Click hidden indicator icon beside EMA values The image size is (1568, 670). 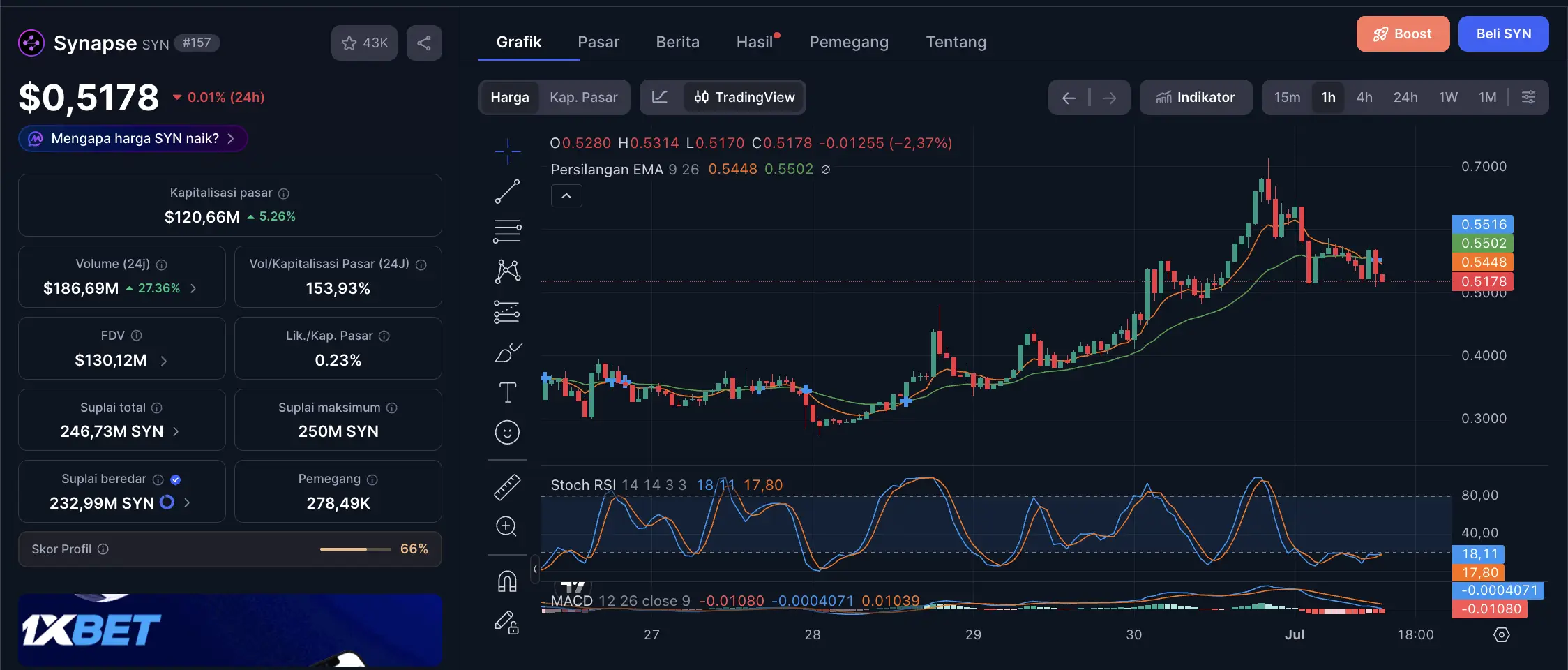[x=826, y=170]
